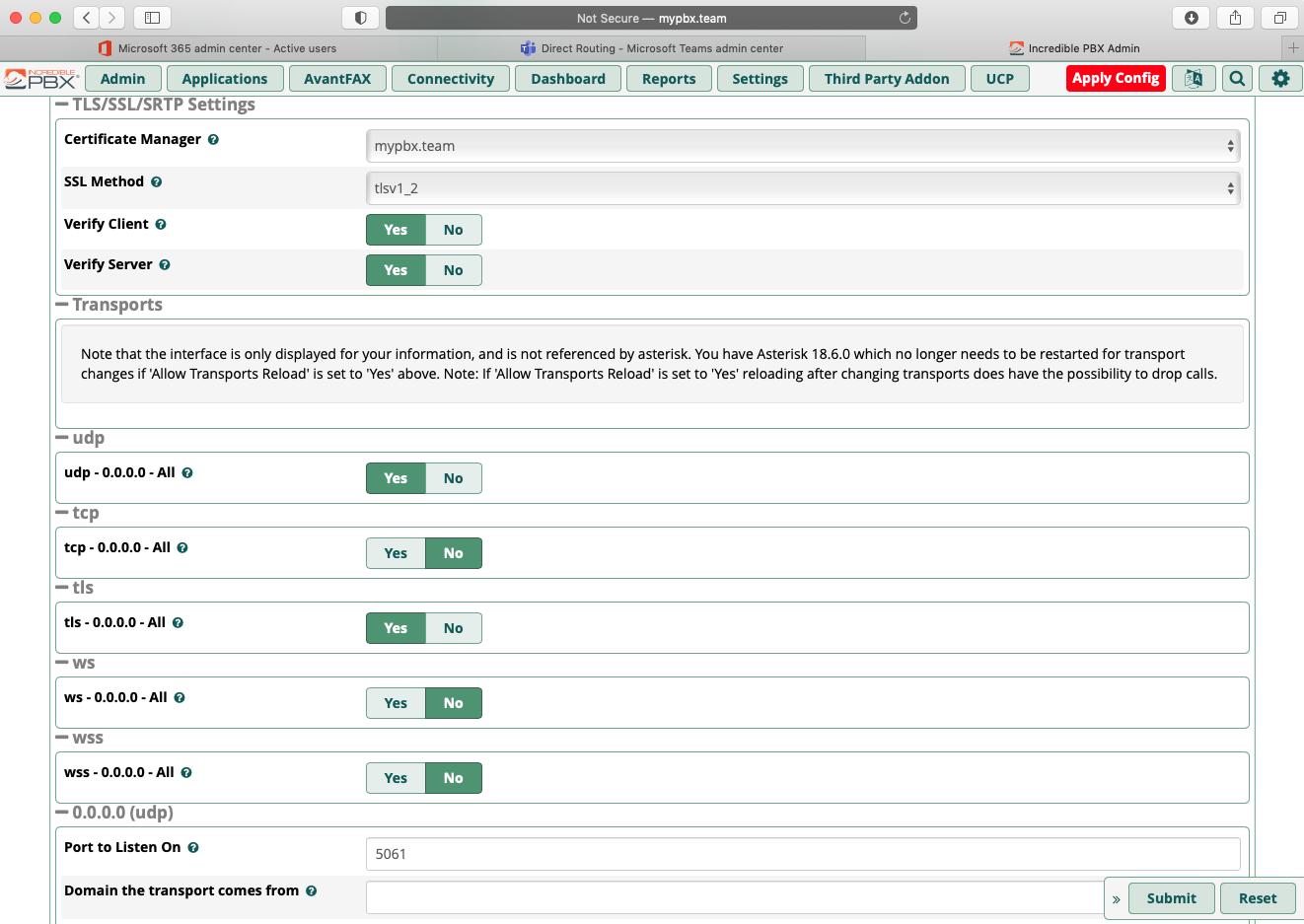Open the Direct Routing browser tab
The image size is (1304, 924).
(651, 47)
